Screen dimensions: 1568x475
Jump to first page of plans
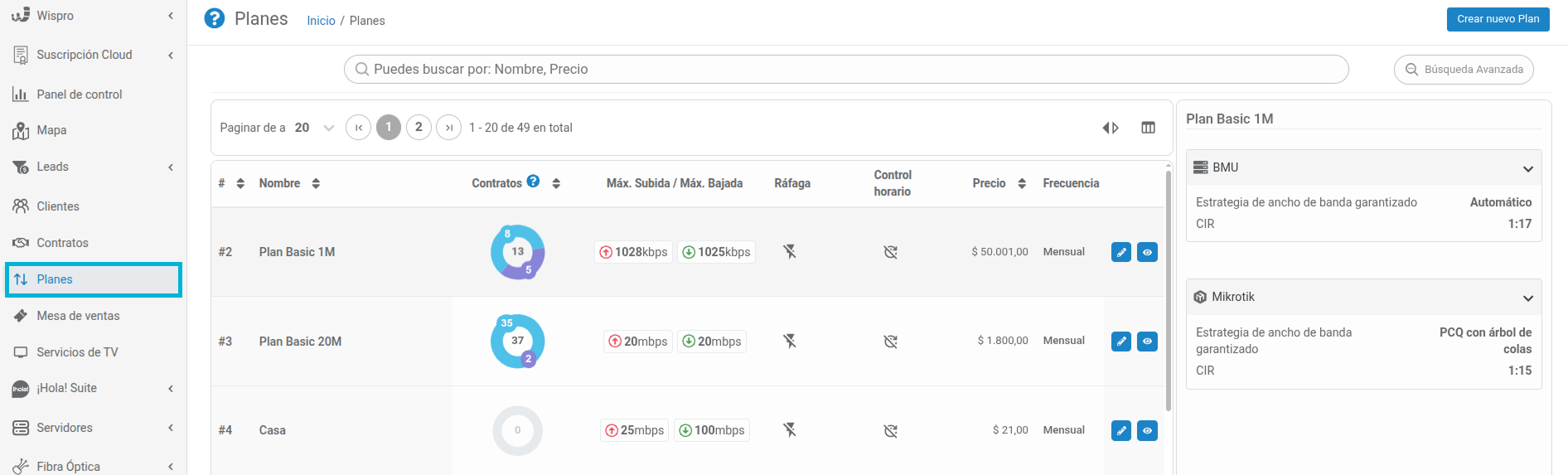pos(358,128)
